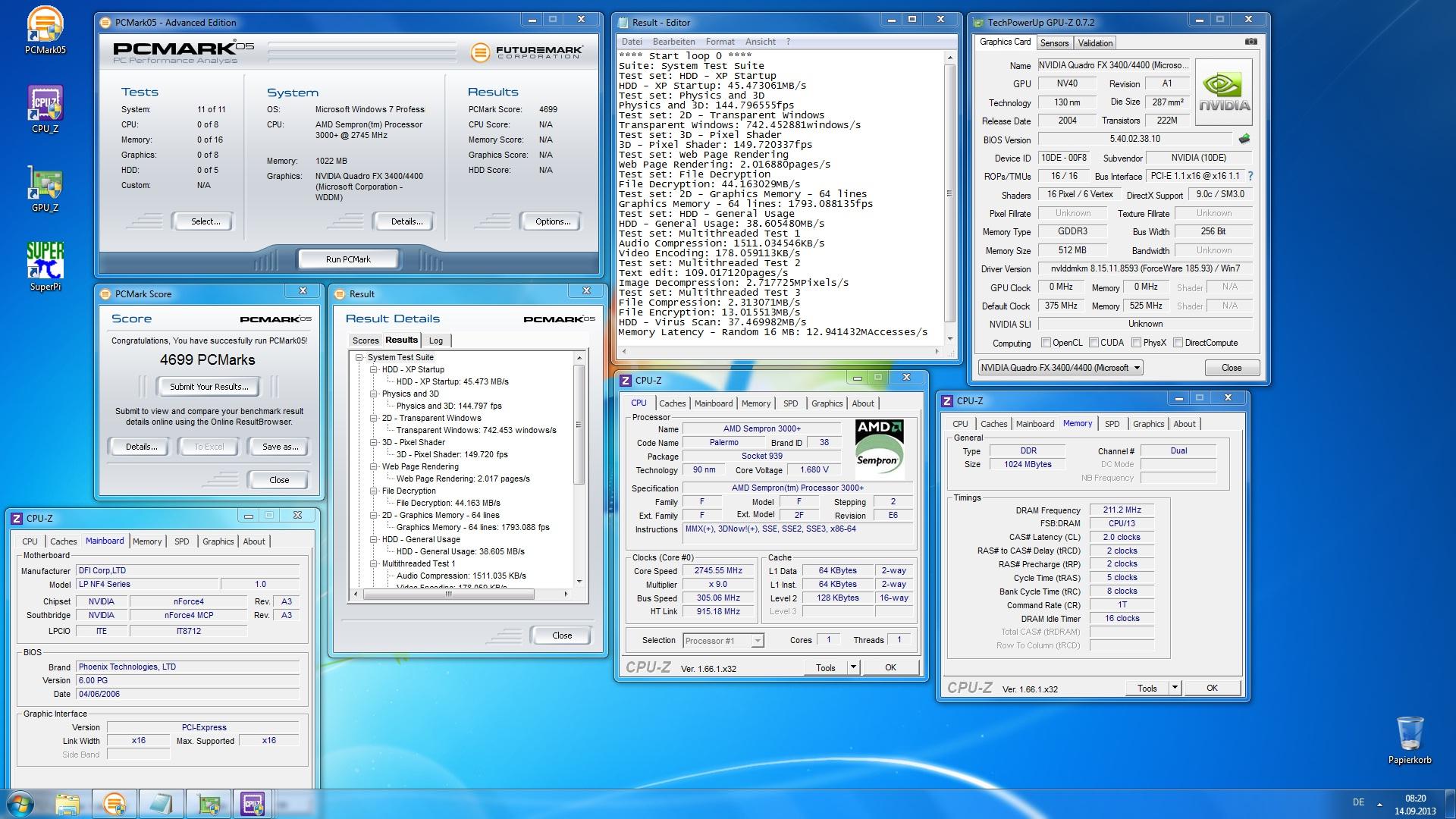This screenshot has height=819, width=1456.
Task: Click the DE language indicator in system tray
Action: (x=1358, y=802)
